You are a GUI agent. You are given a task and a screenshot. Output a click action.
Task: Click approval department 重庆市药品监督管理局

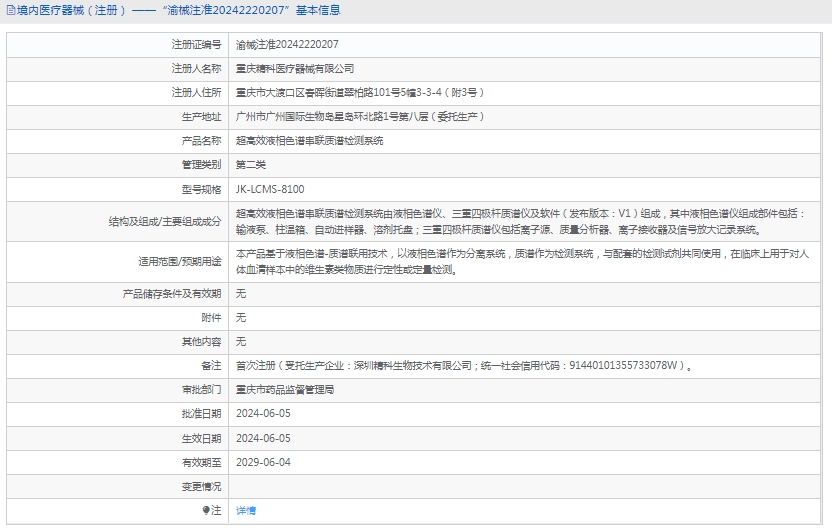(x=285, y=390)
